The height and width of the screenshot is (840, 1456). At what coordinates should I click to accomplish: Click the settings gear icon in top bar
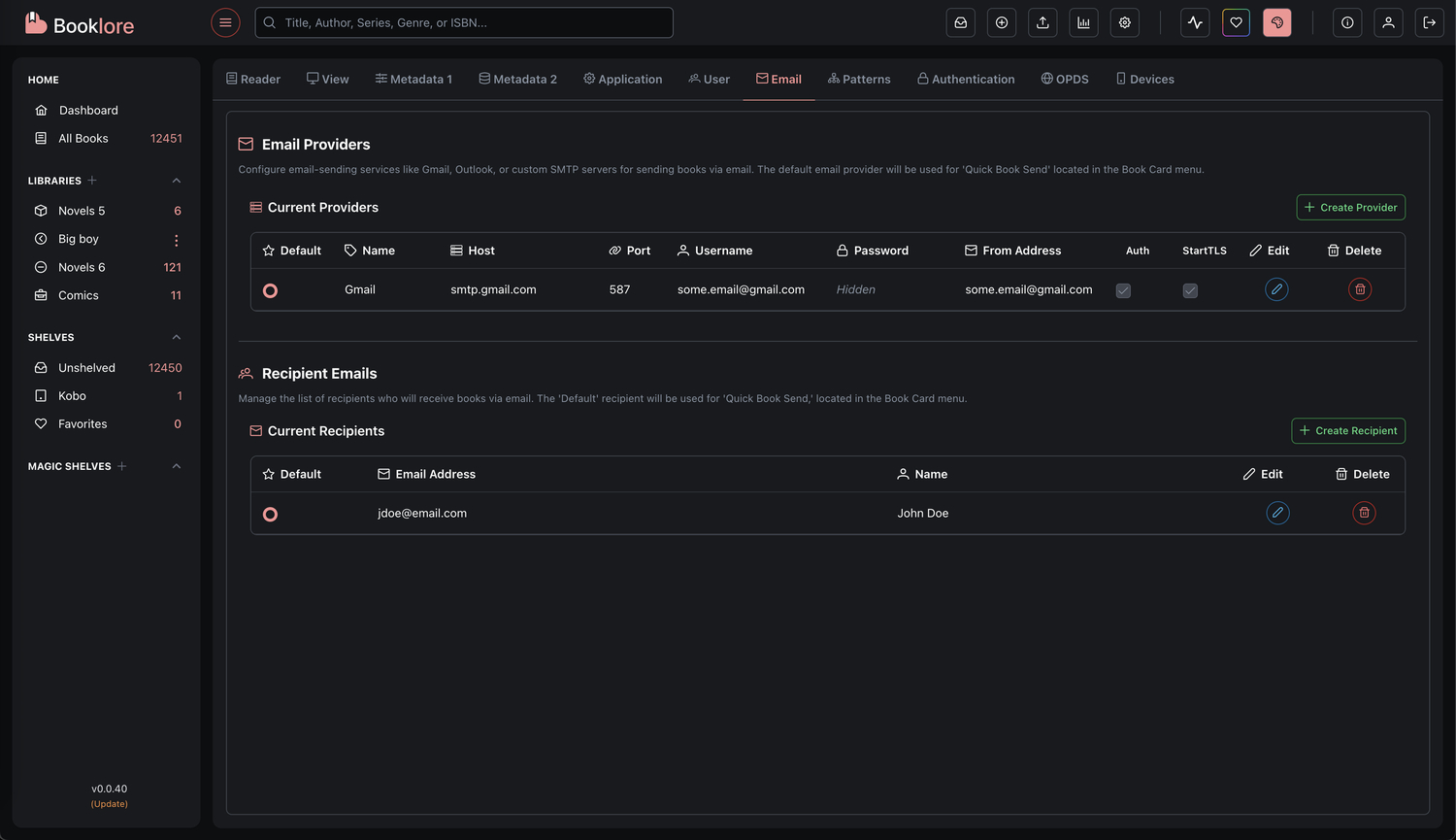coord(1124,22)
